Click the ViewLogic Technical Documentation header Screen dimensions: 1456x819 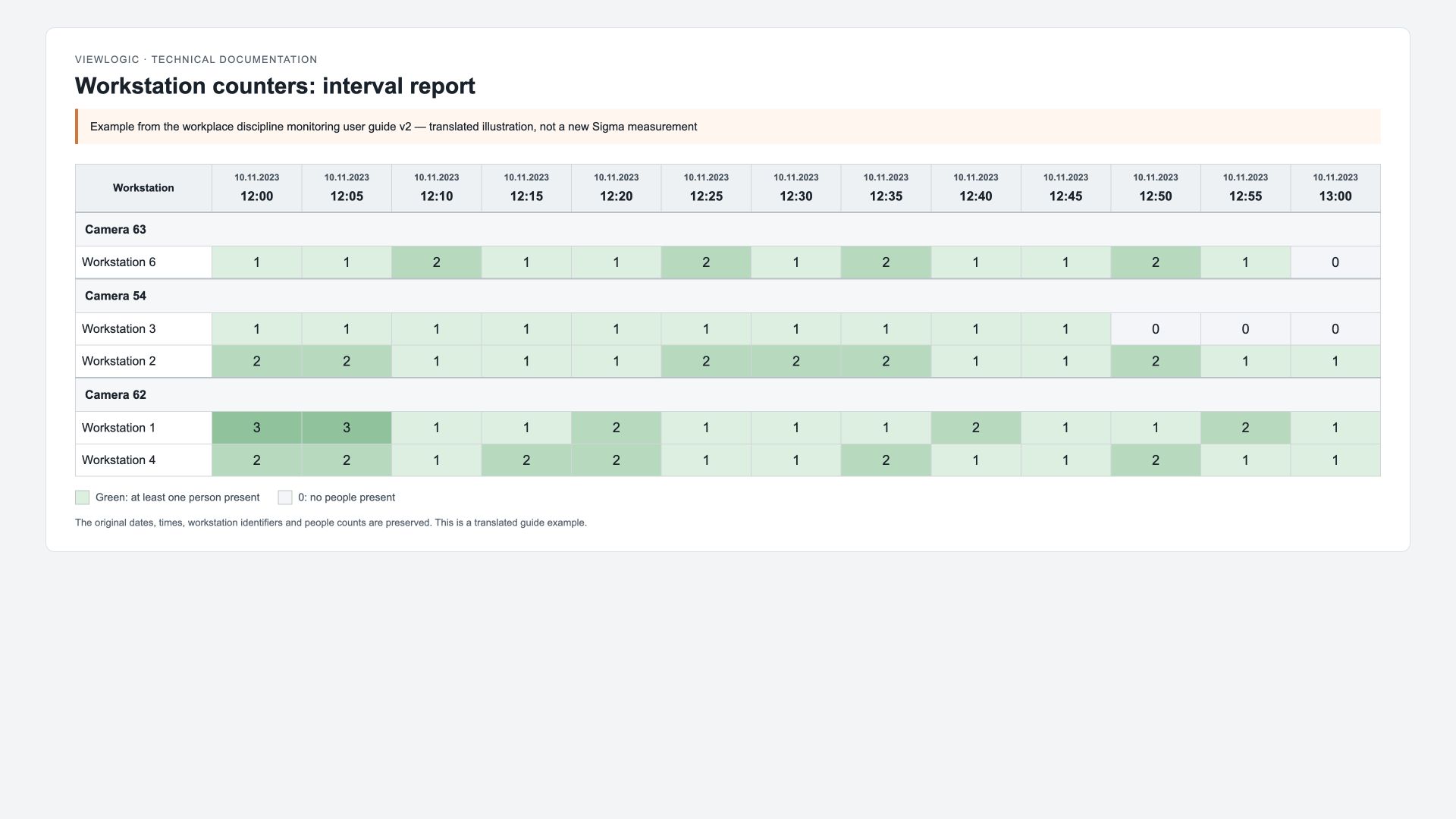click(196, 59)
